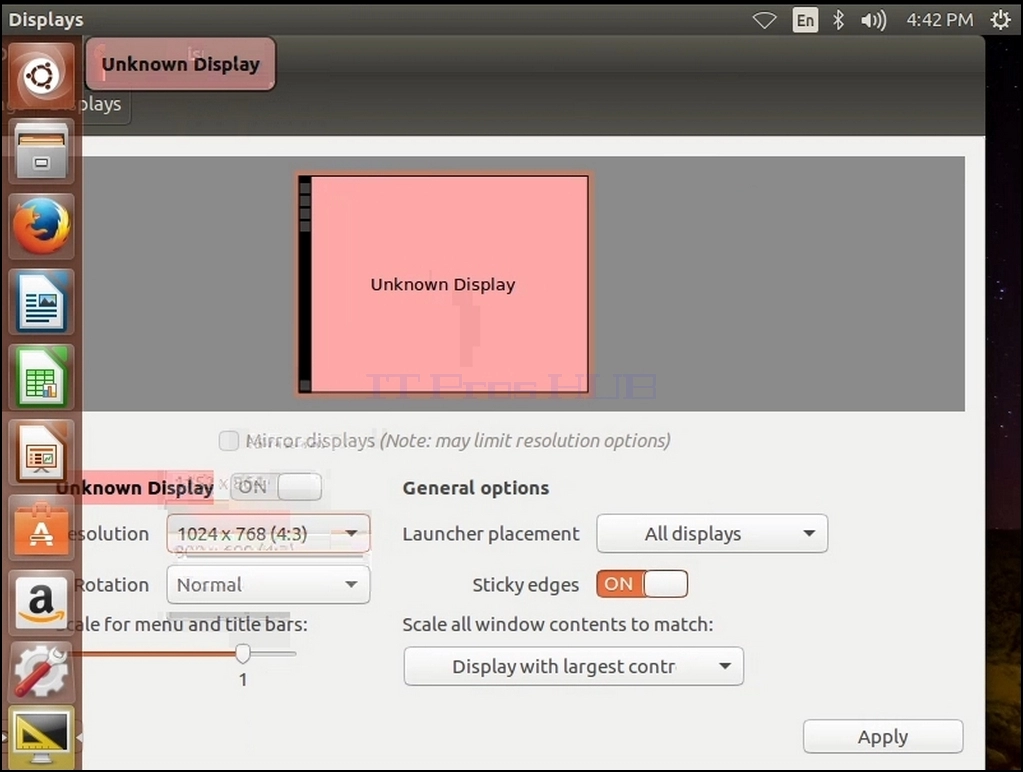The width and height of the screenshot is (1023, 772).
Task: Open LibreOffice Impress
Action: click(41, 452)
